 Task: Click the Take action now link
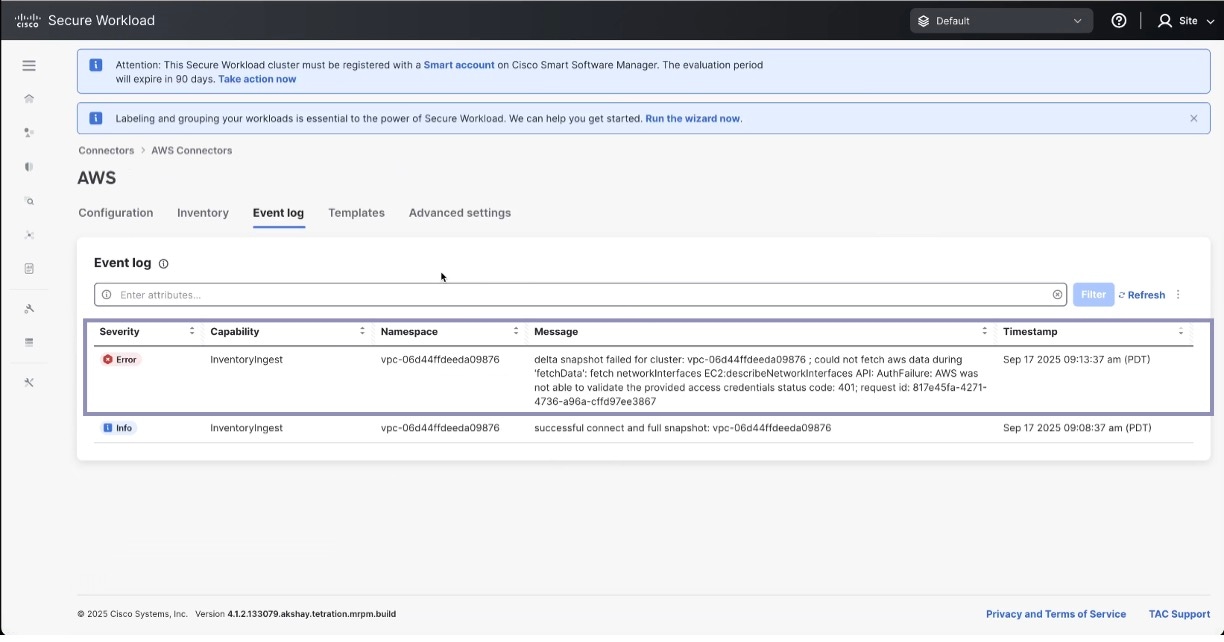(257, 79)
